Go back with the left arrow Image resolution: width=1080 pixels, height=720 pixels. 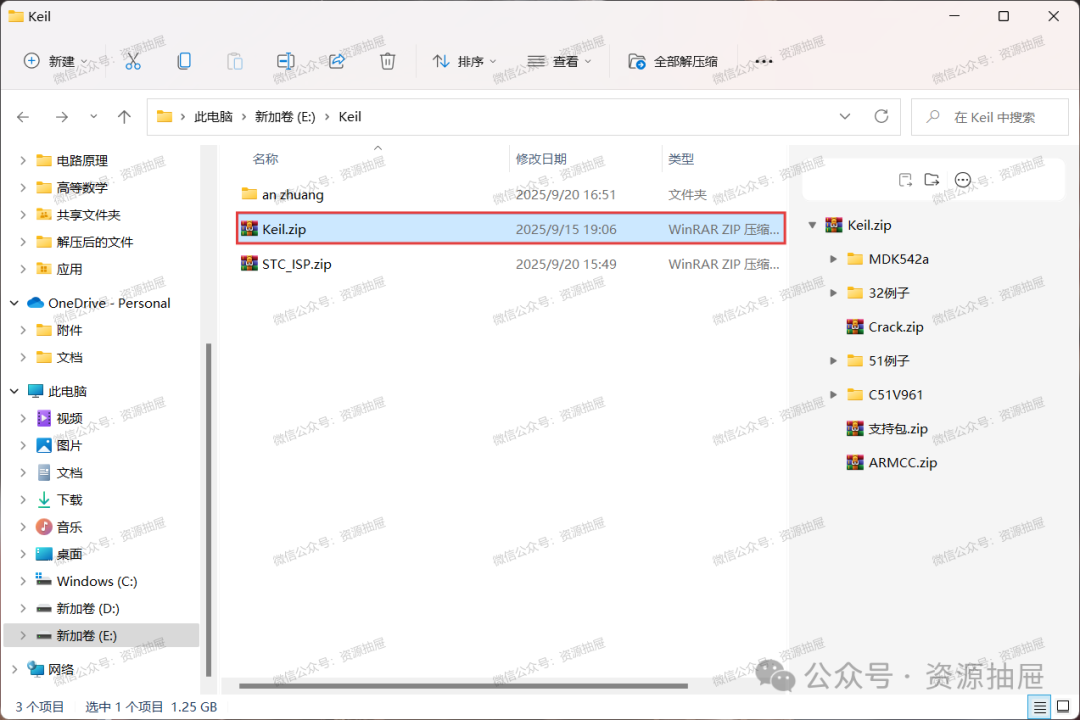click(x=23, y=117)
